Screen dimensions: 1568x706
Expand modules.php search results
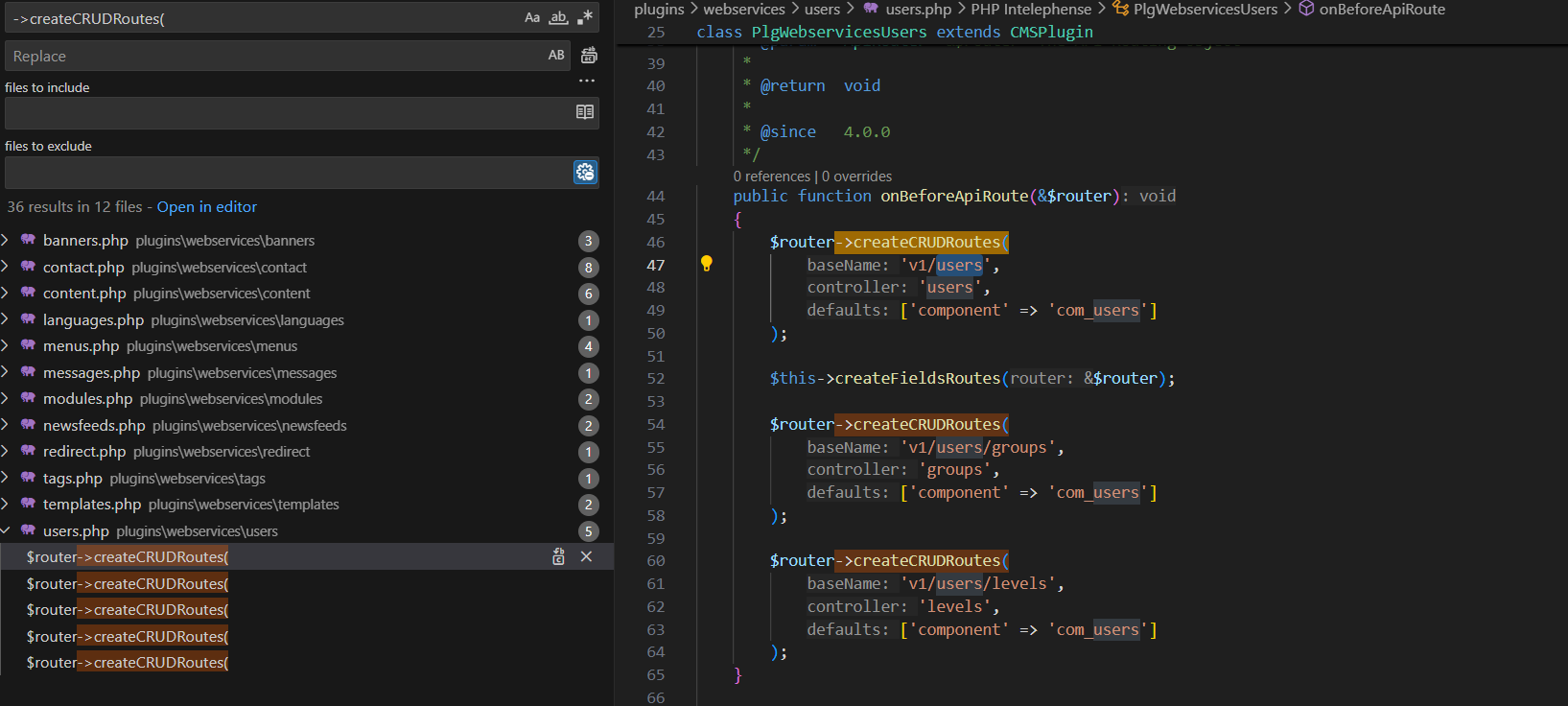click(6, 398)
